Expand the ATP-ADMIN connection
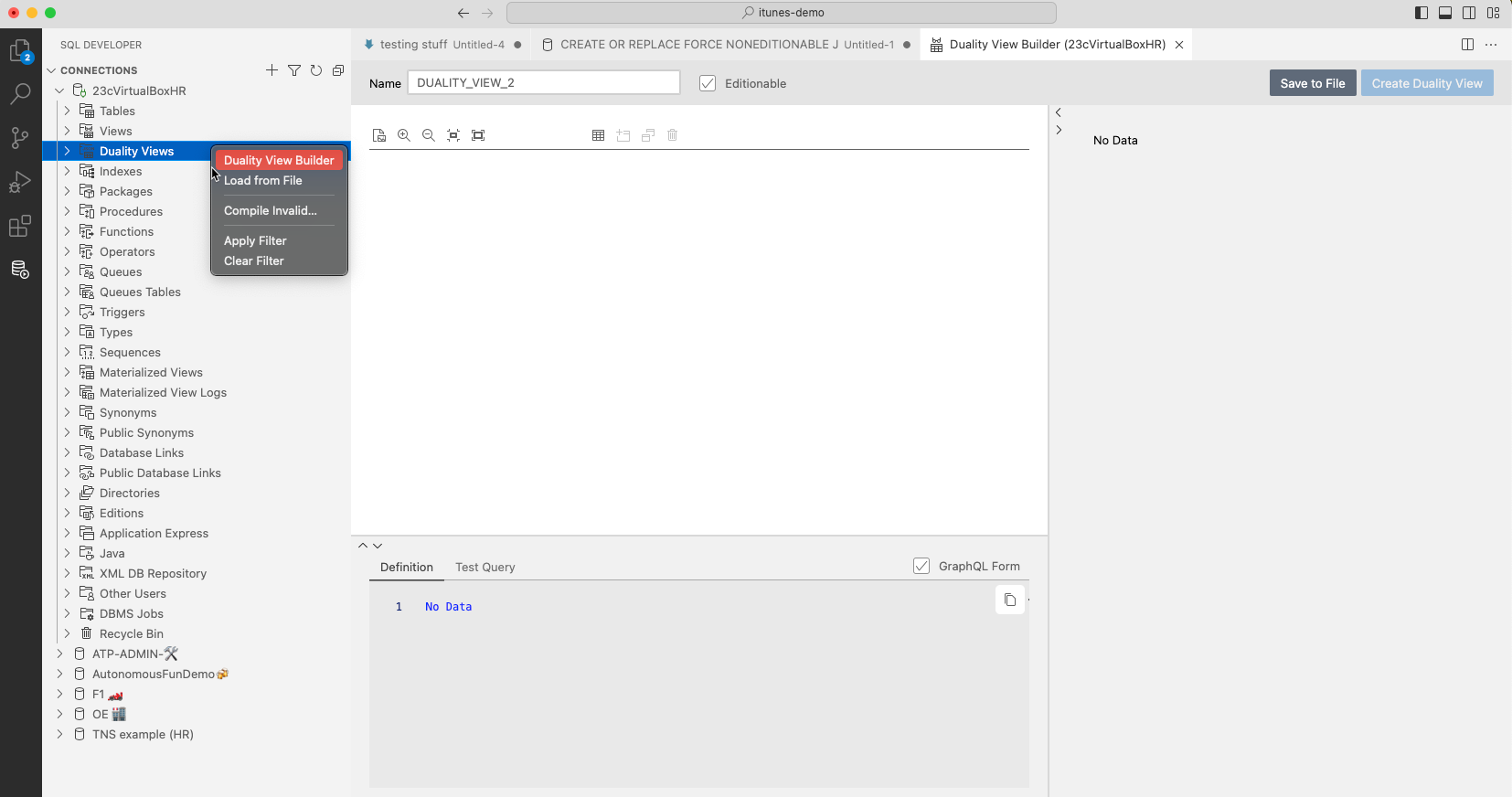The width and height of the screenshot is (1512, 797). coord(59,654)
